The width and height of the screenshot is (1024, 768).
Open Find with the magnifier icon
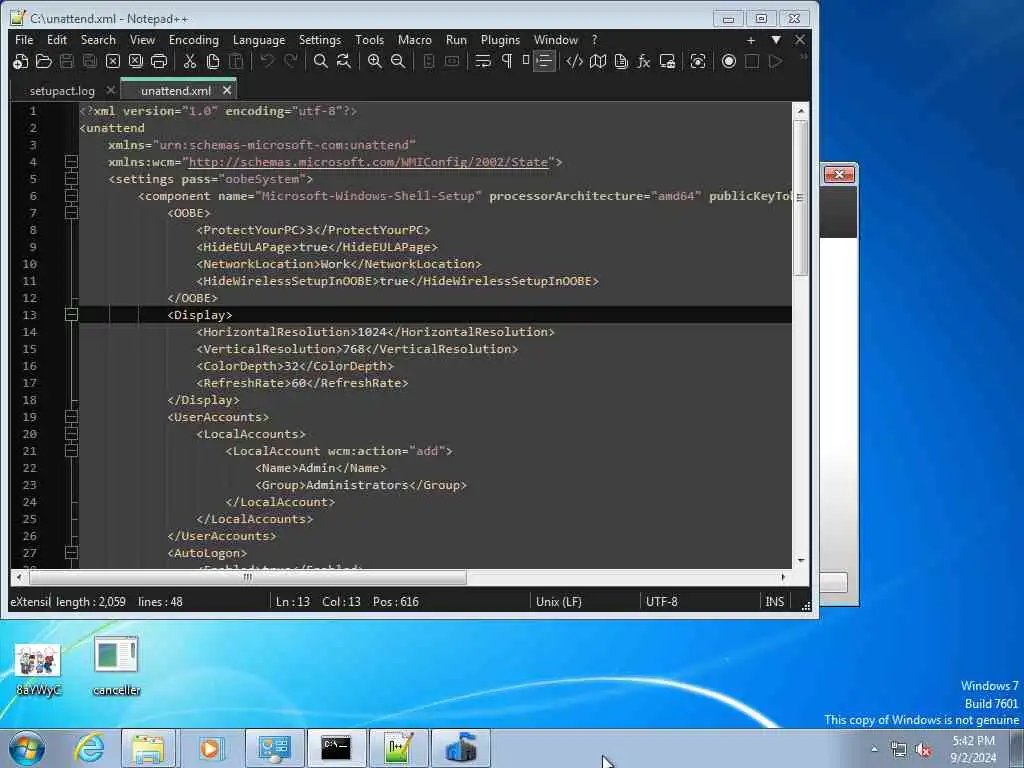coord(321,61)
